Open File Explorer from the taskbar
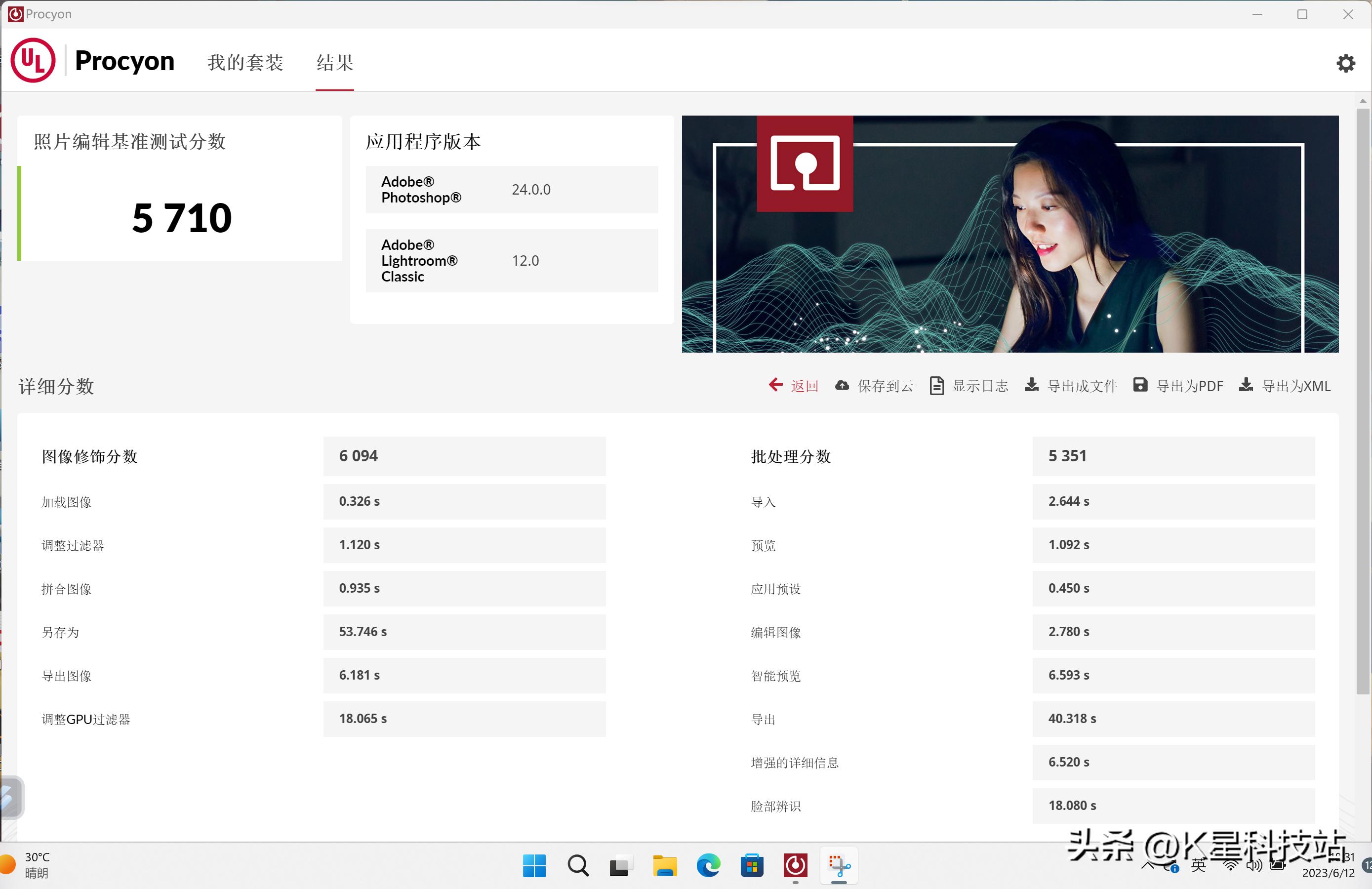Image resolution: width=1372 pixels, height=889 pixels. (x=665, y=865)
